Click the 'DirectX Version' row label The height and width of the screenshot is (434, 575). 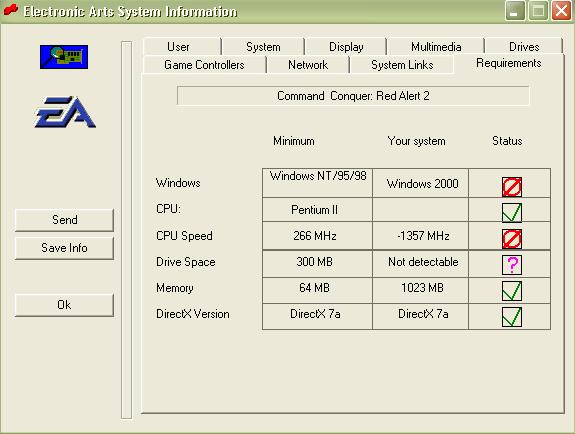point(193,314)
